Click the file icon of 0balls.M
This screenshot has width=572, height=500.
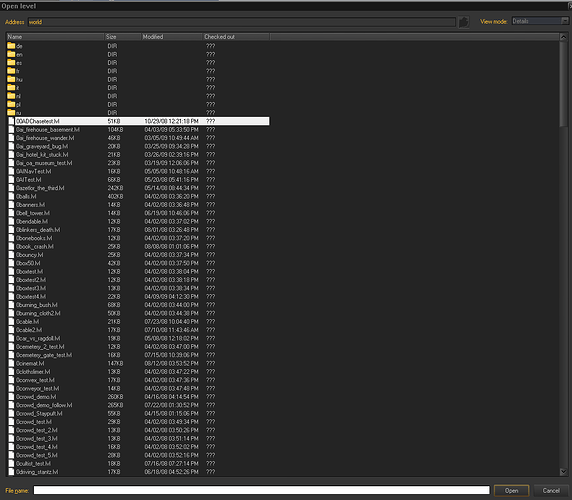coord(11,196)
